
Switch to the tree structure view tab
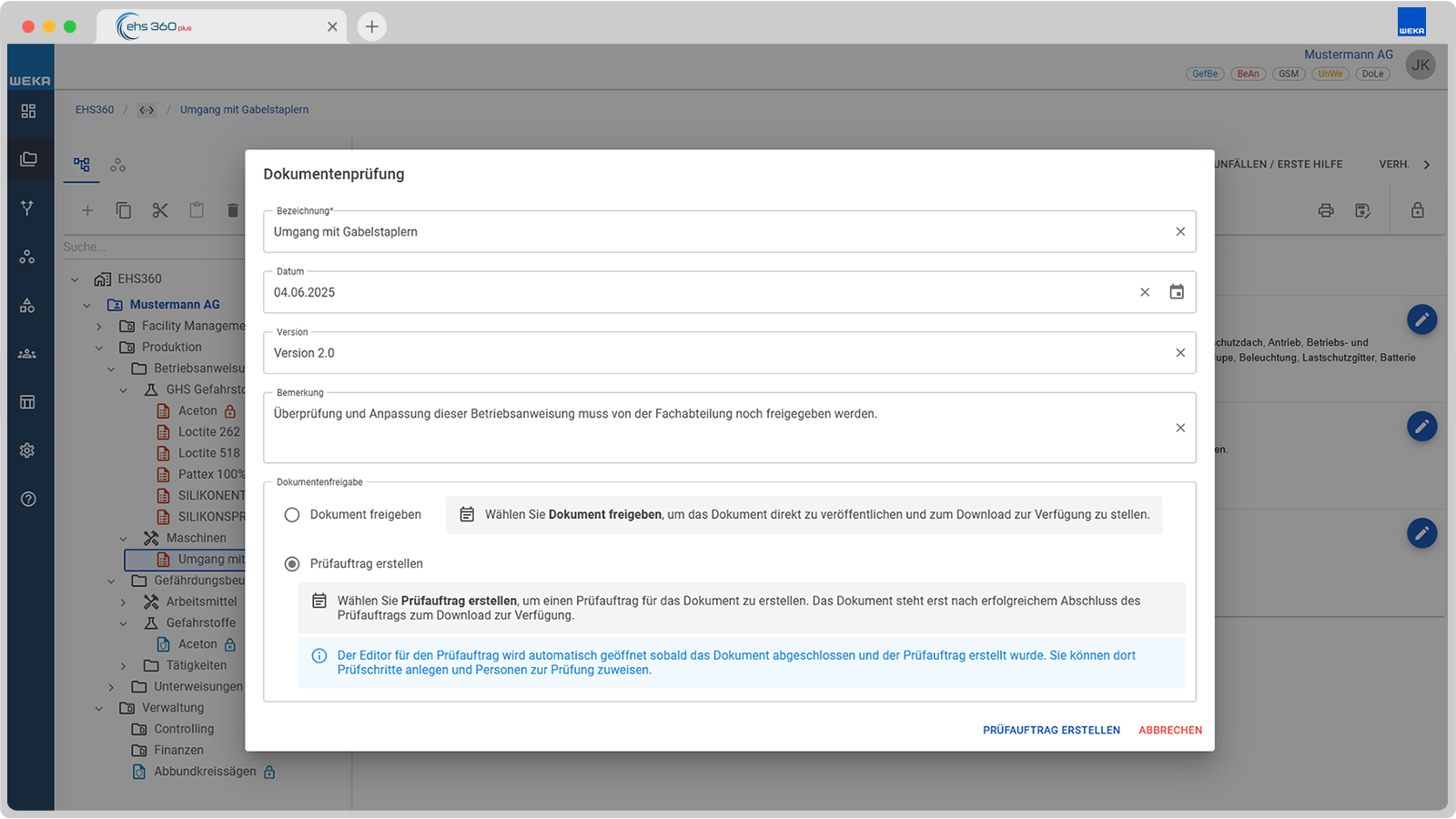coord(82,165)
